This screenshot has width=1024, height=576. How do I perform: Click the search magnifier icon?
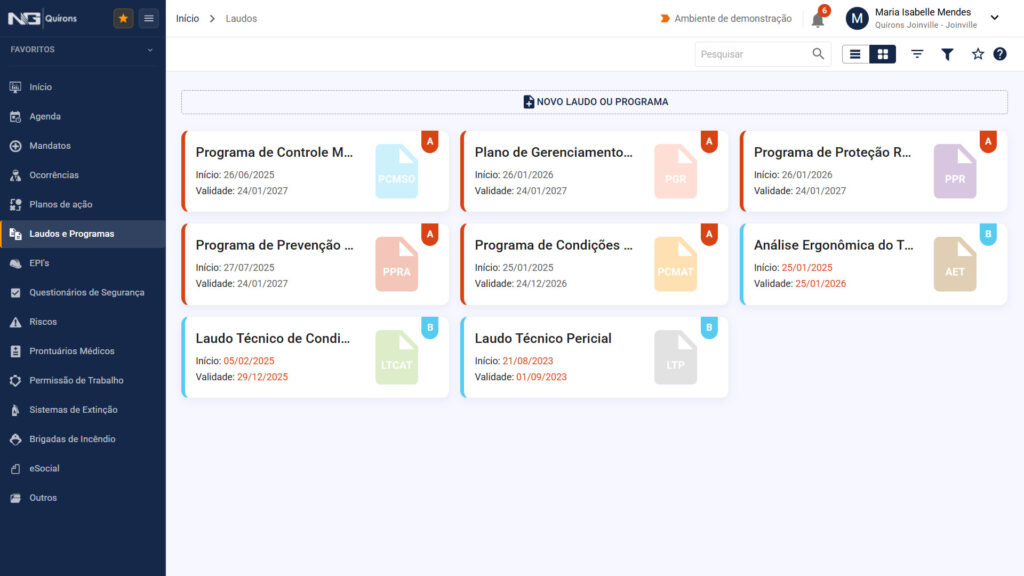click(818, 54)
